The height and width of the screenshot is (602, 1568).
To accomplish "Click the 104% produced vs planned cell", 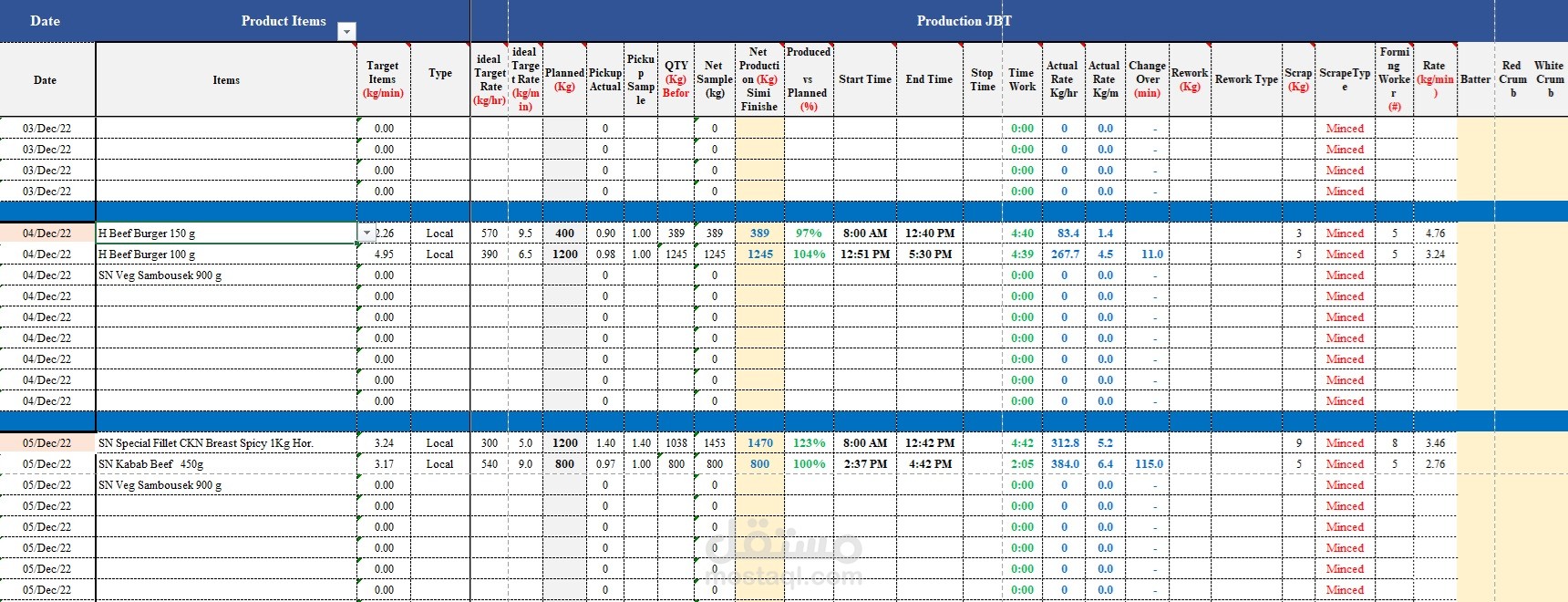I will click(x=809, y=254).
